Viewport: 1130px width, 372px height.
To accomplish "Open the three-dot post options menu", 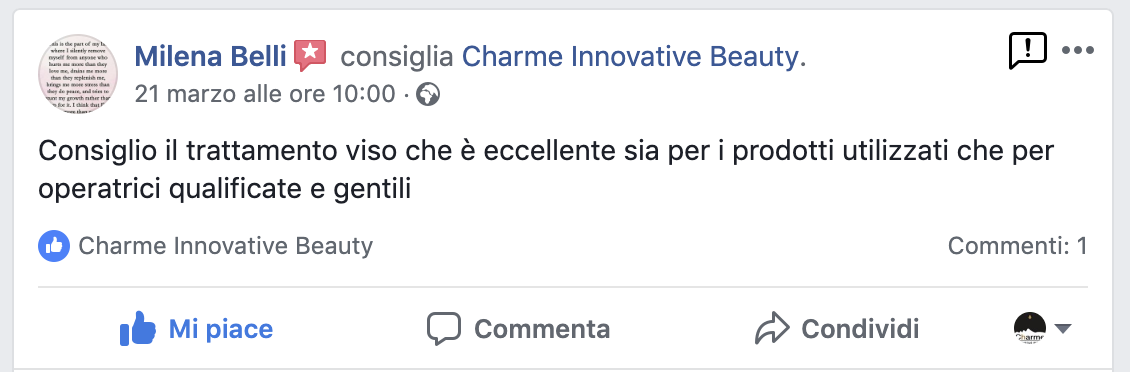I will tap(1078, 50).
